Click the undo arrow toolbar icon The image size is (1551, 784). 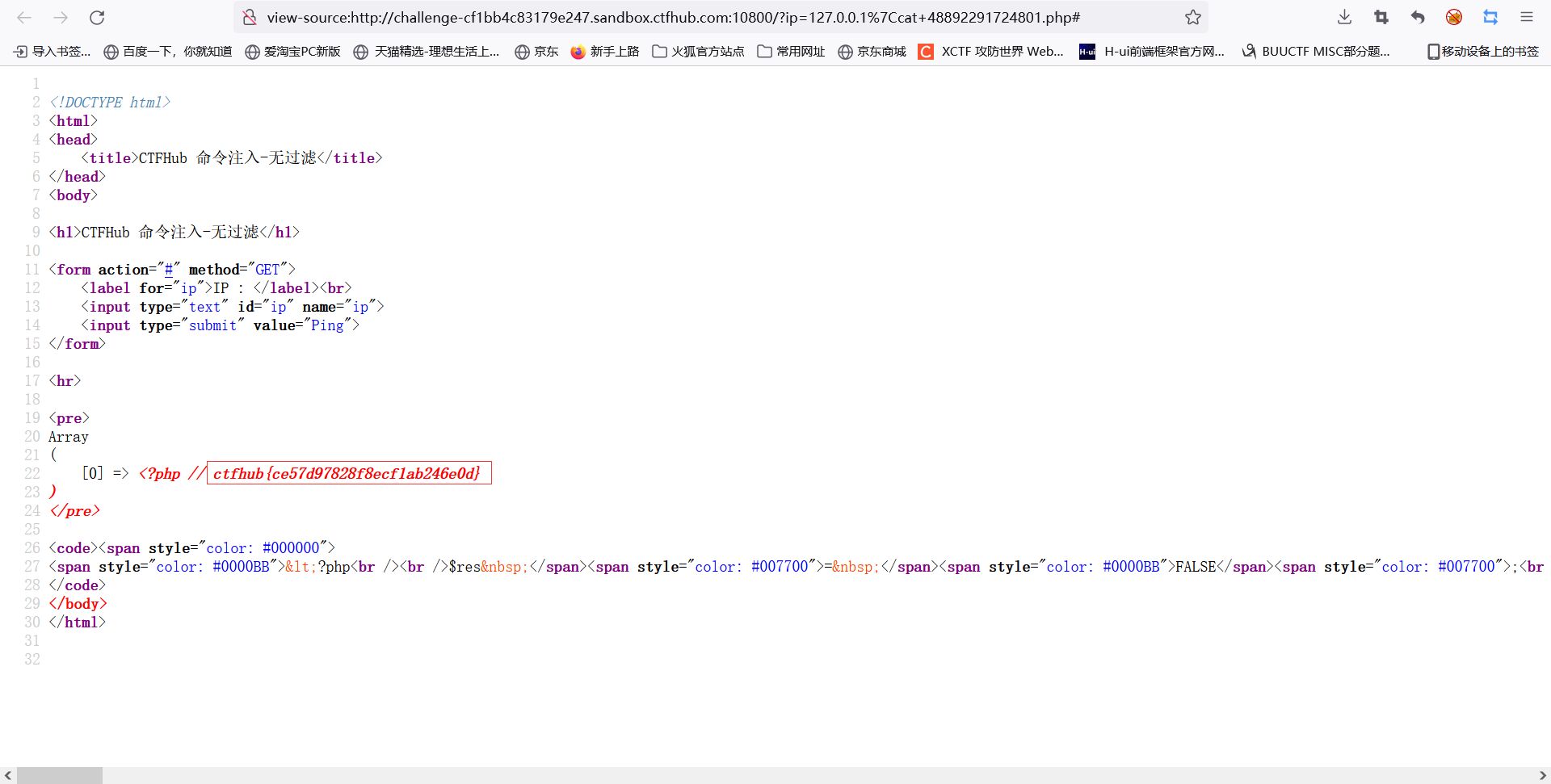(x=1418, y=17)
